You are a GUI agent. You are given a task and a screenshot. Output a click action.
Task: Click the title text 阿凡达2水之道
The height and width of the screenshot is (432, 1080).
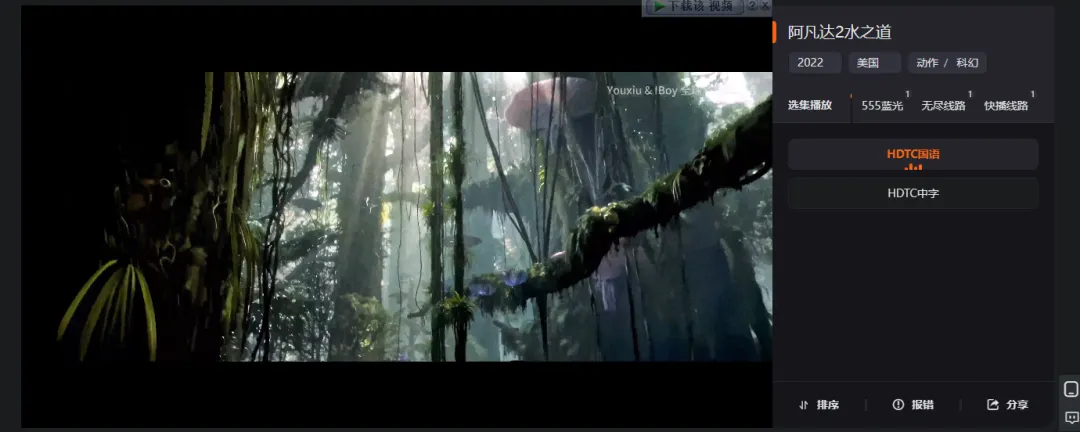tap(840, 32)
